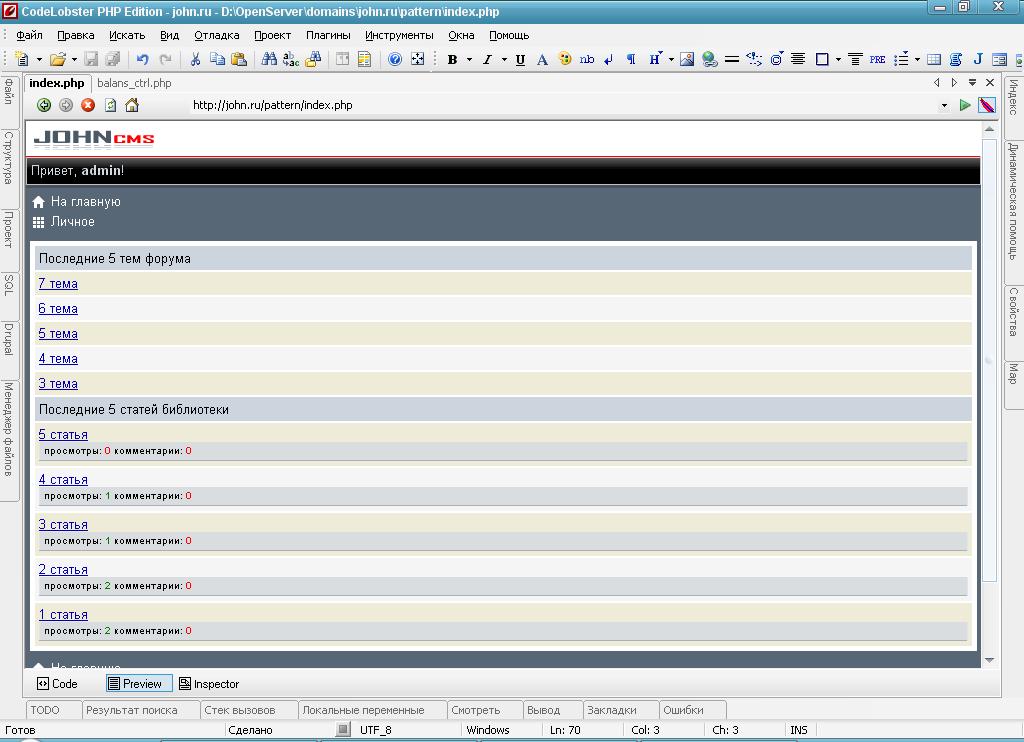Click the green Back navigation icon
The width and height of the screenshot is (1024, 742).
(44, 105)
